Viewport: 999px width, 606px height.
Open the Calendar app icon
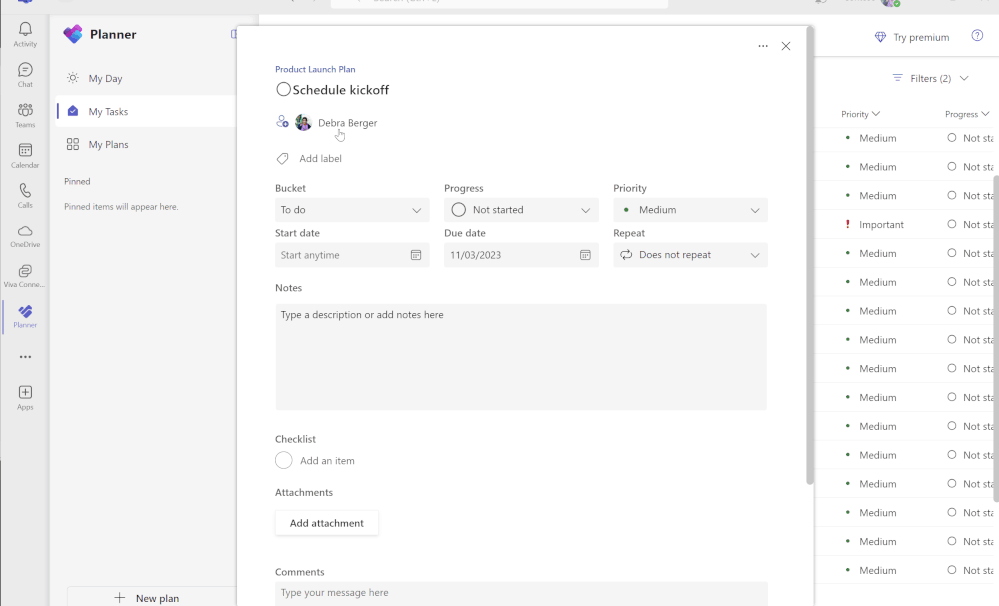[x=24, y=150]
